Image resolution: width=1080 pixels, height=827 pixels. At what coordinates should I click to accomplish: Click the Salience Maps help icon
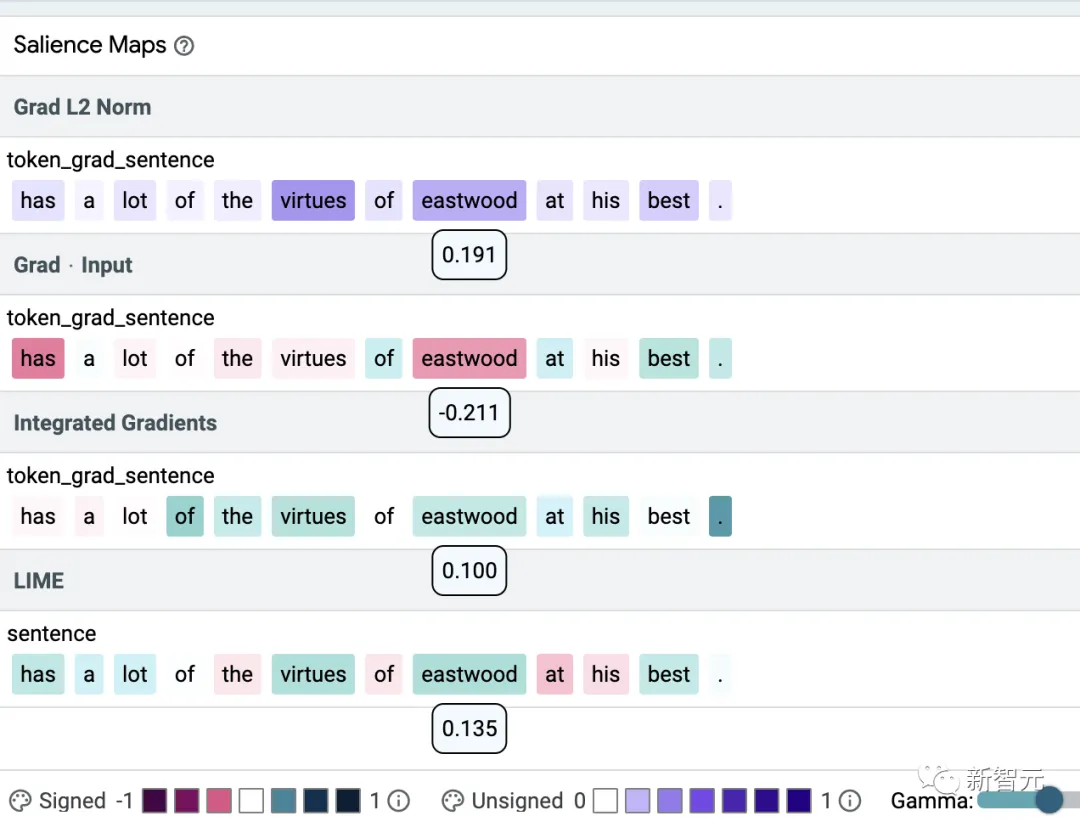[184, 46]
